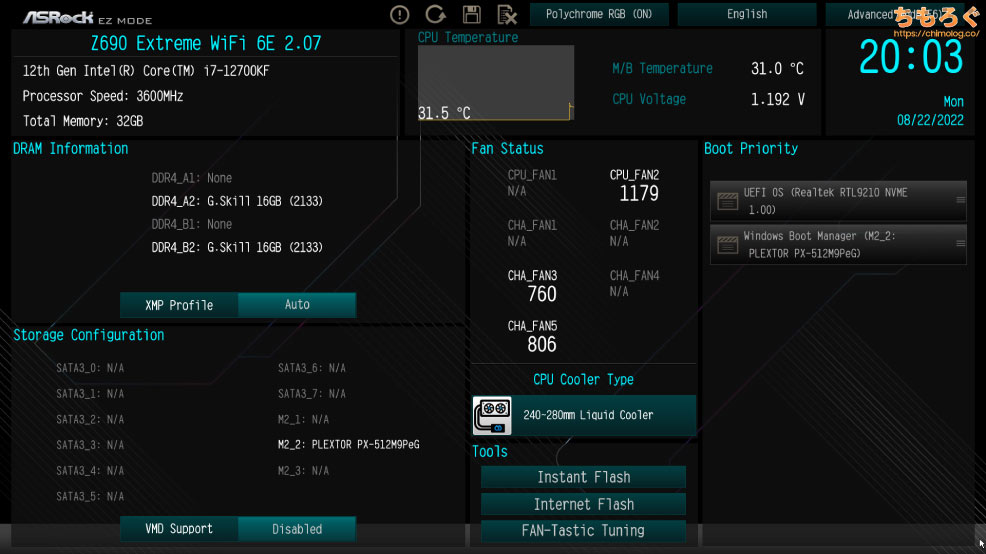Click SATA3_0: N/A entry
Viewport: 986px width, 554px height.
(90, 368)
